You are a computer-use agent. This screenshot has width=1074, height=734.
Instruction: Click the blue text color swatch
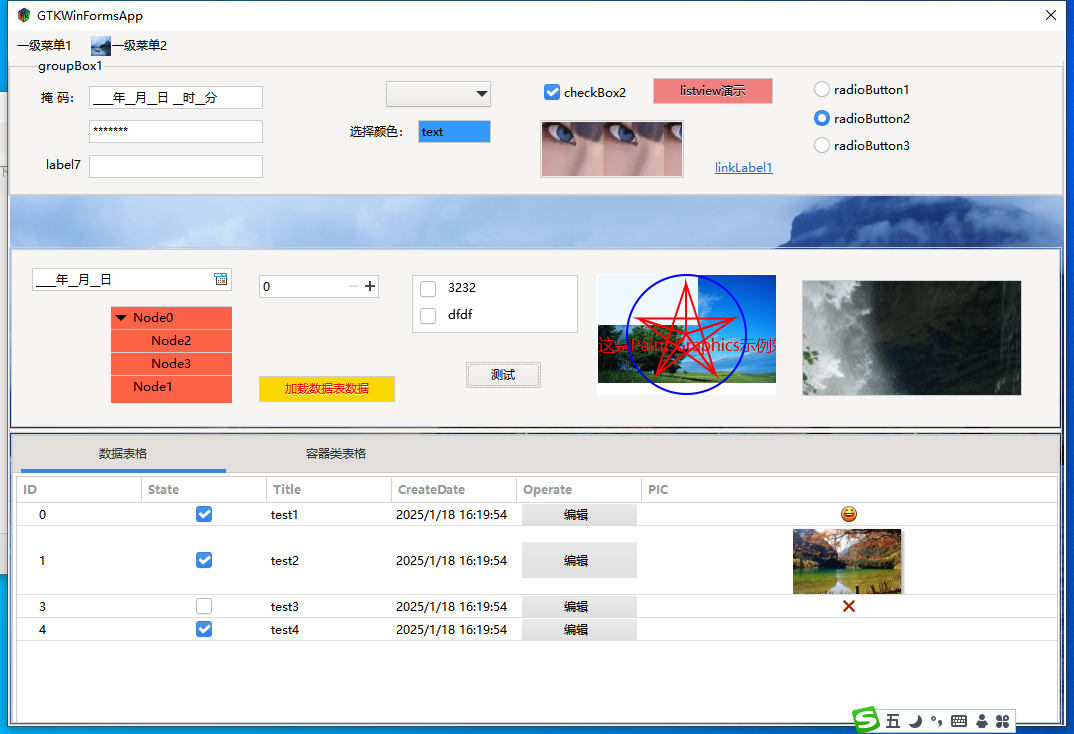click(454, 132)
